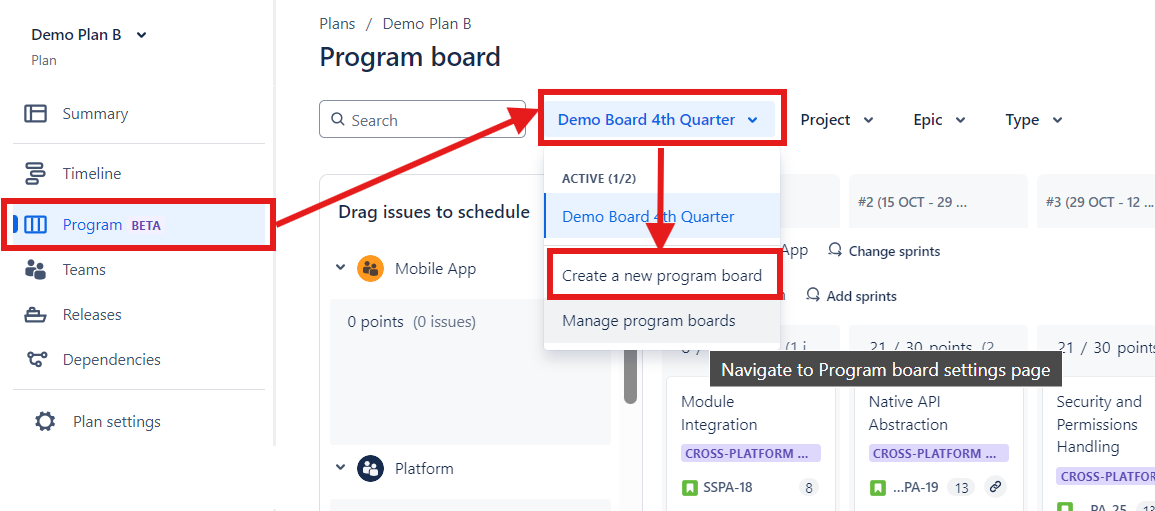Screen dimensions: 1155x511
Task: Click the Dependencies icon in sidebar
Action: 36,360
